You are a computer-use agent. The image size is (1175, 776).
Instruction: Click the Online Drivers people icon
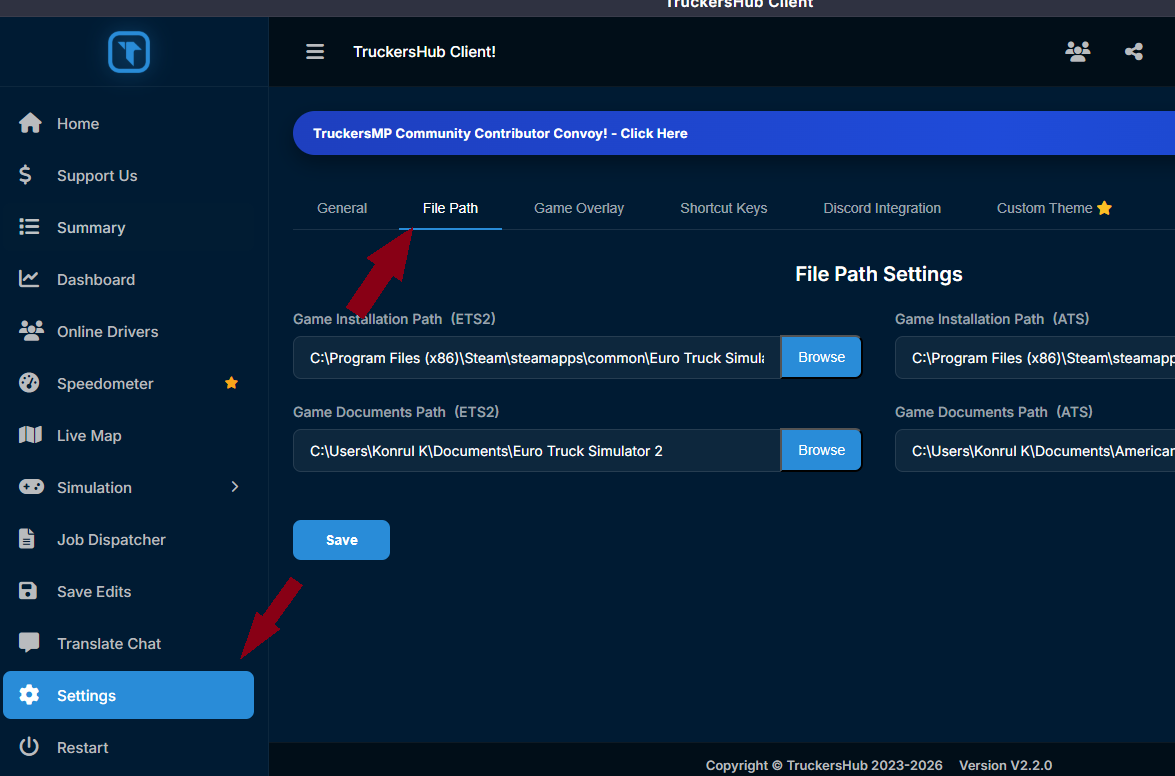[x=31, y=330]
